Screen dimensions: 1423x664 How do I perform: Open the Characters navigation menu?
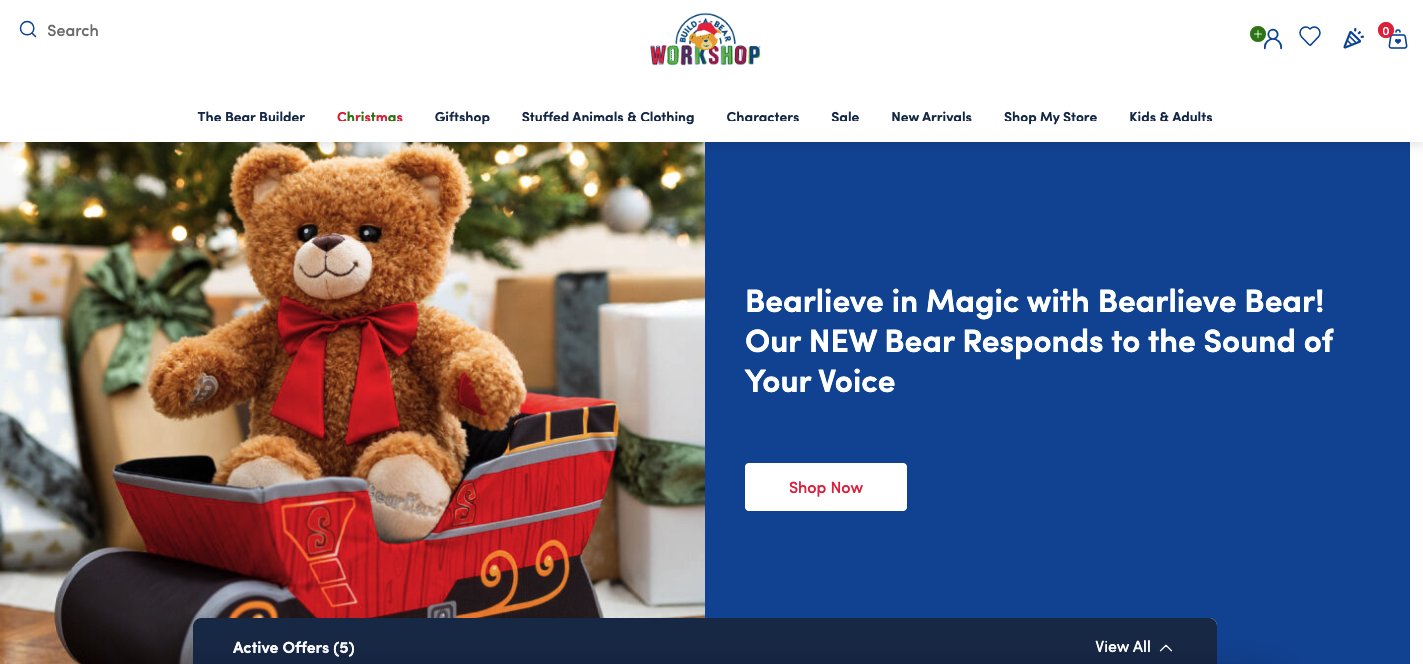click(763, 117)
